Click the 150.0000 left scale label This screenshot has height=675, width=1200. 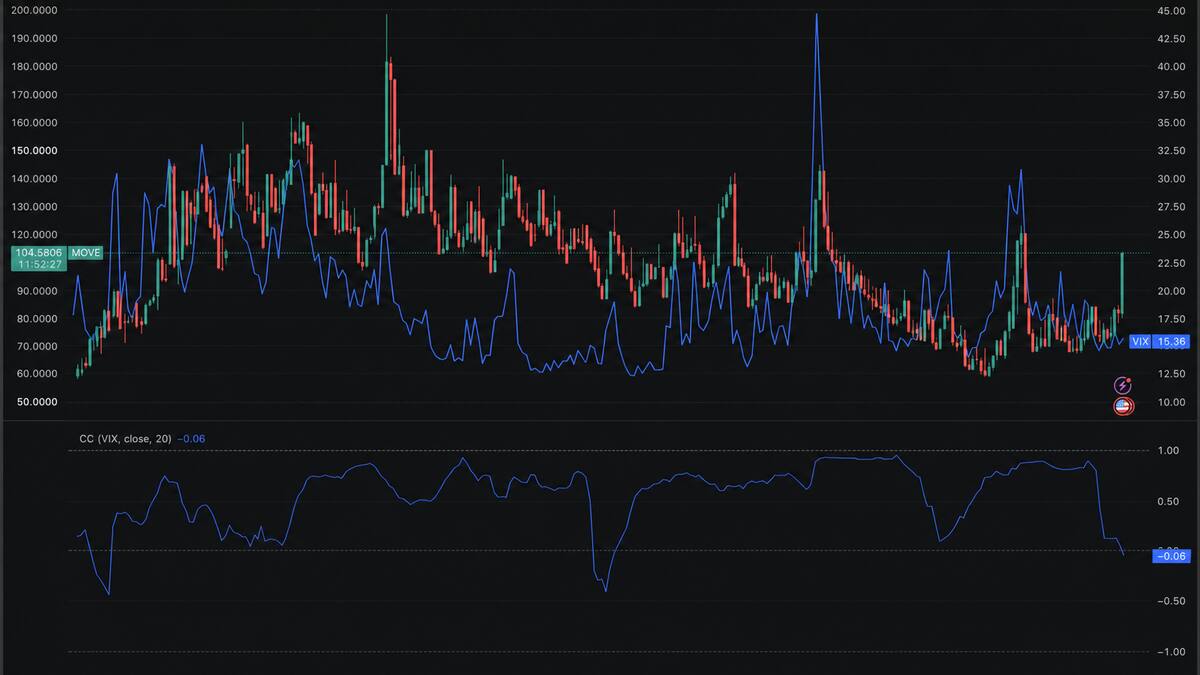(32, 151)
